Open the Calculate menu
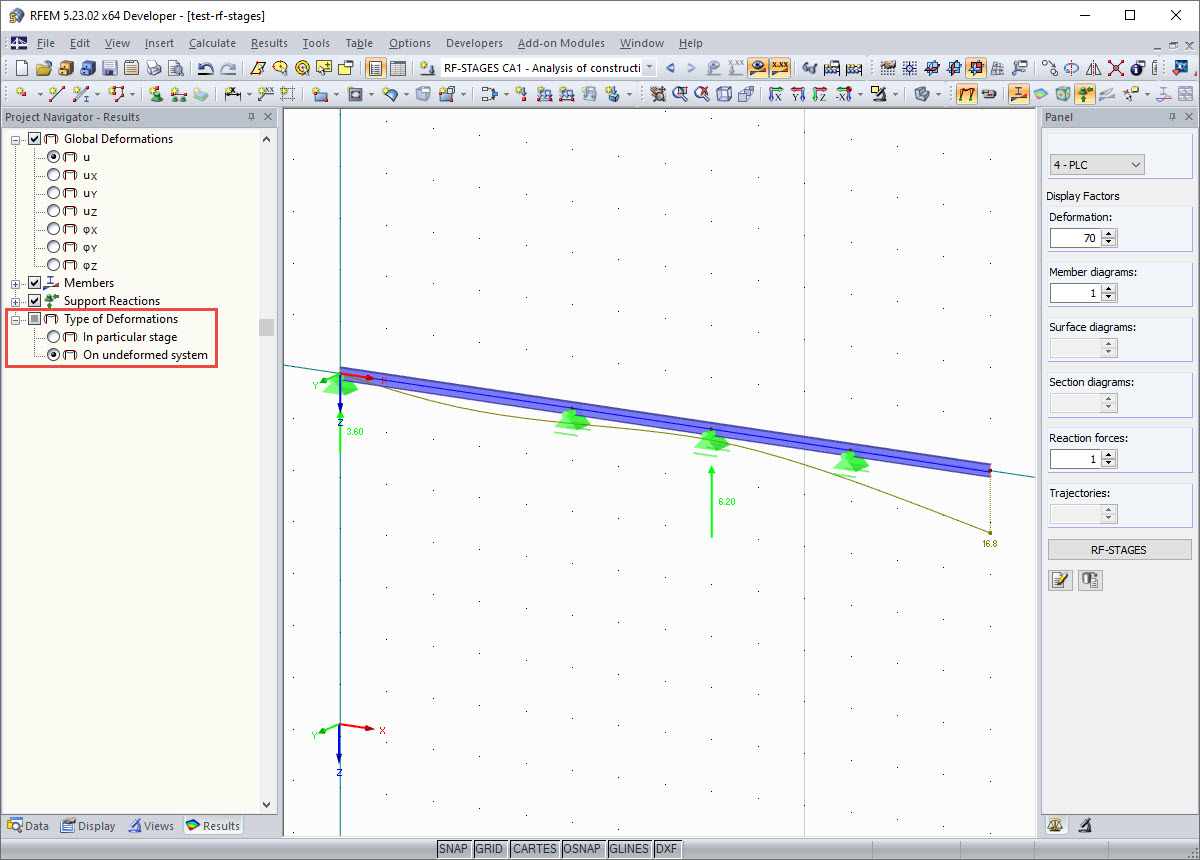 (x=212, y=43)
